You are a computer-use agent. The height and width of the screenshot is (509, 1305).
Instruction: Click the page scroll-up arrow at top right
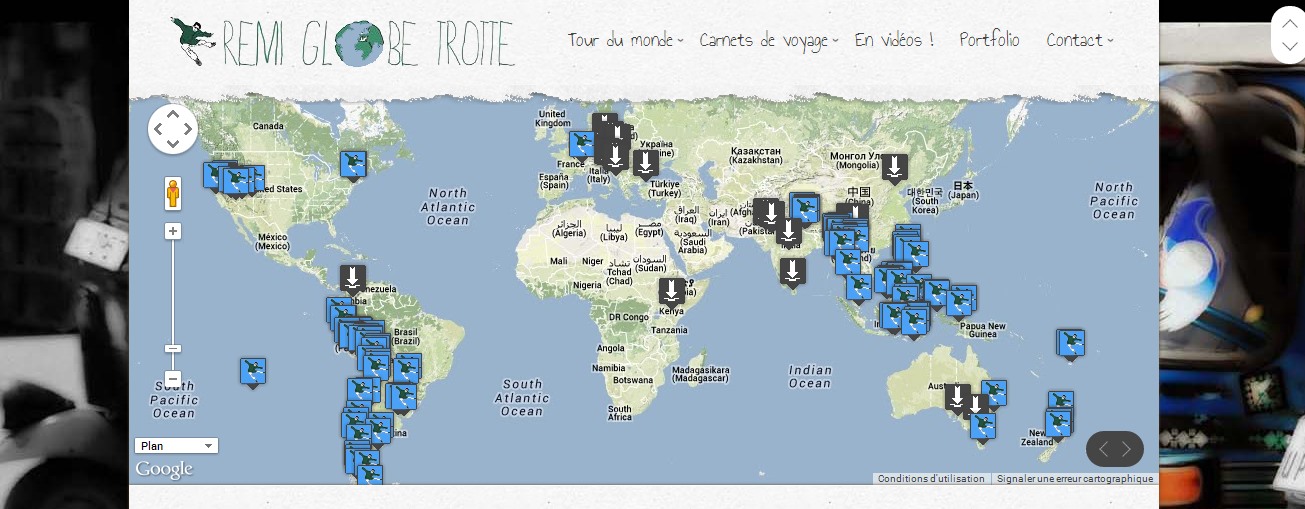coord(1289,22)
